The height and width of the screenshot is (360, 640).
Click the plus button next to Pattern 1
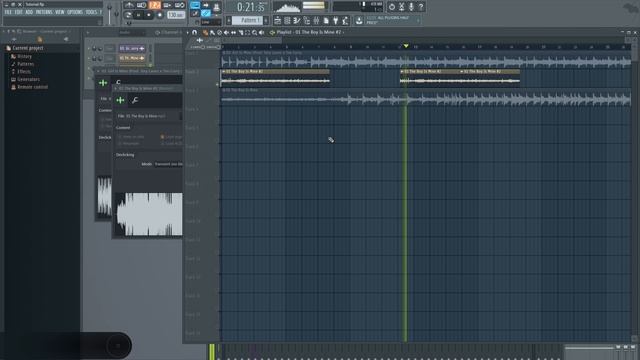click(266, 20)
